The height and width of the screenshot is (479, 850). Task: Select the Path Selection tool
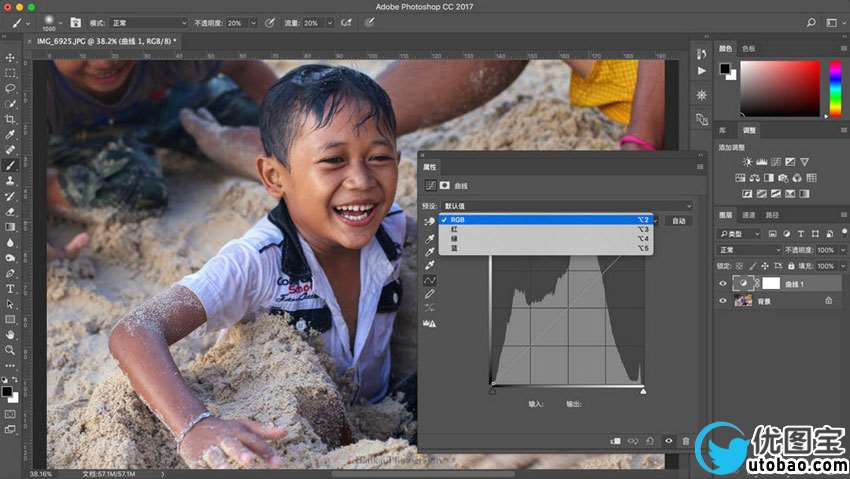[x=10, y=304]
